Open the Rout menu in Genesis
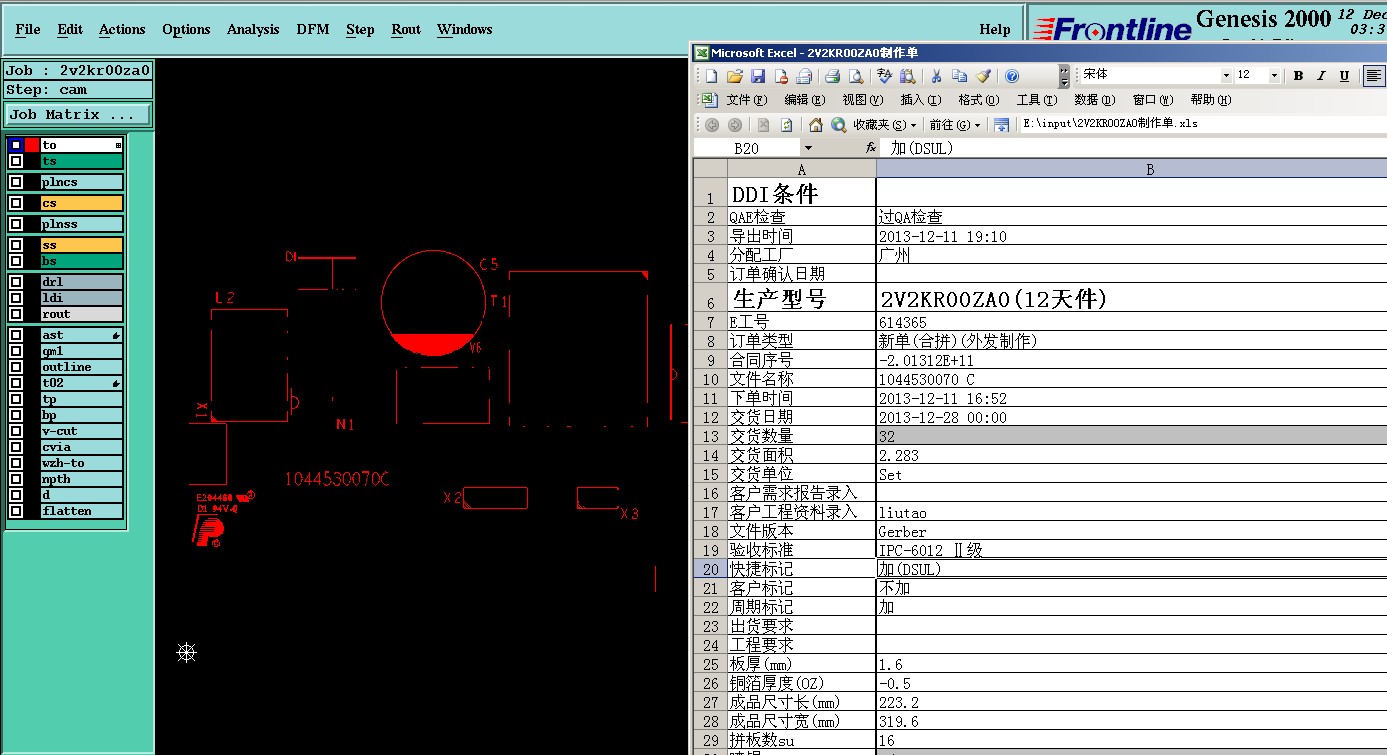 click(x=406, y=29)
